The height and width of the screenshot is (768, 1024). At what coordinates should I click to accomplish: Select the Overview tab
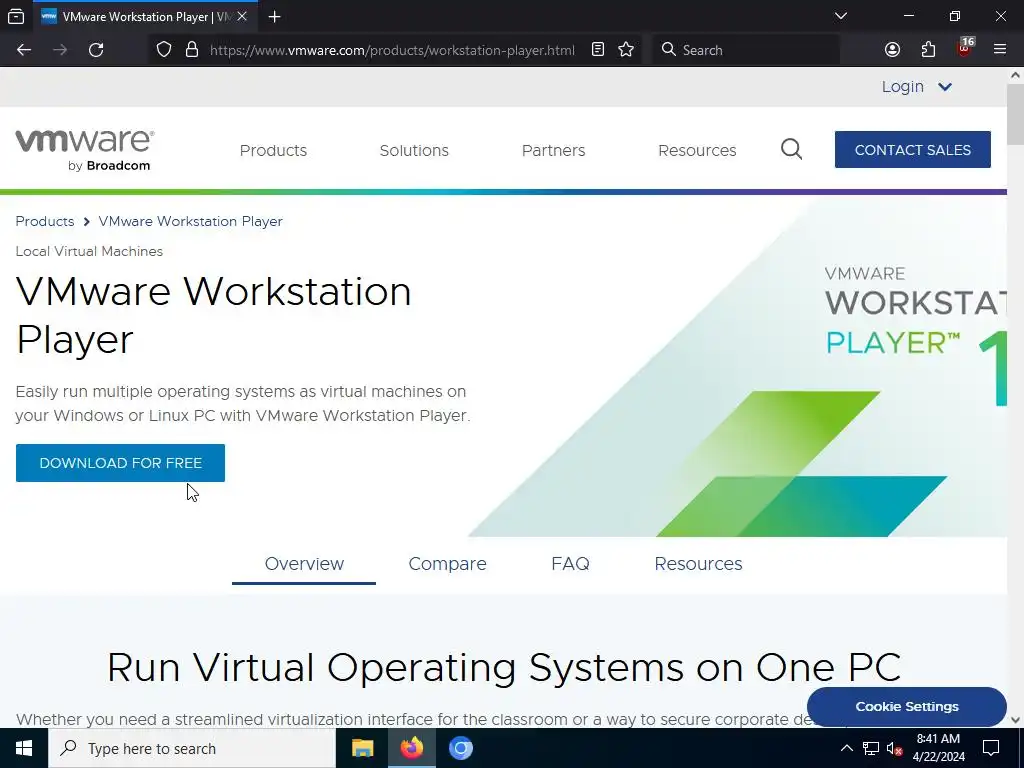304,564
